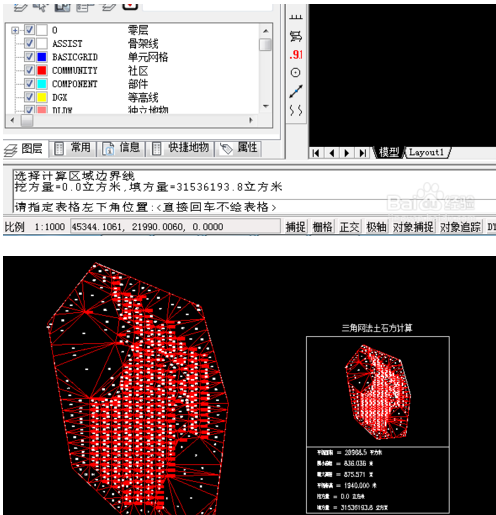Click the layer list vertical scrollbar thumb
The image size is (496, 515).
(x=265, y=45)
